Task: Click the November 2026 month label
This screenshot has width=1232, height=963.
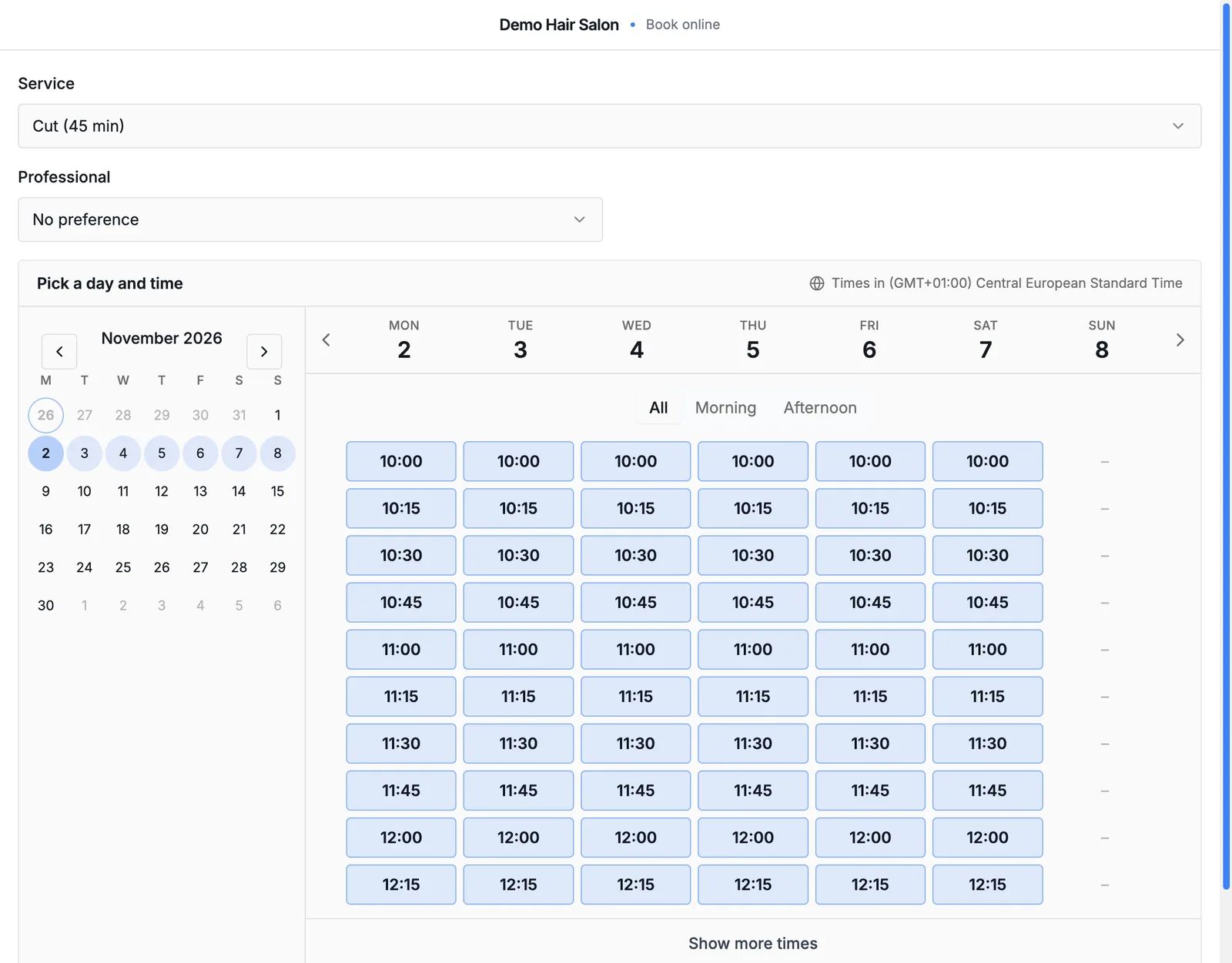Action: pyautogui.click(x=162, y=339)
